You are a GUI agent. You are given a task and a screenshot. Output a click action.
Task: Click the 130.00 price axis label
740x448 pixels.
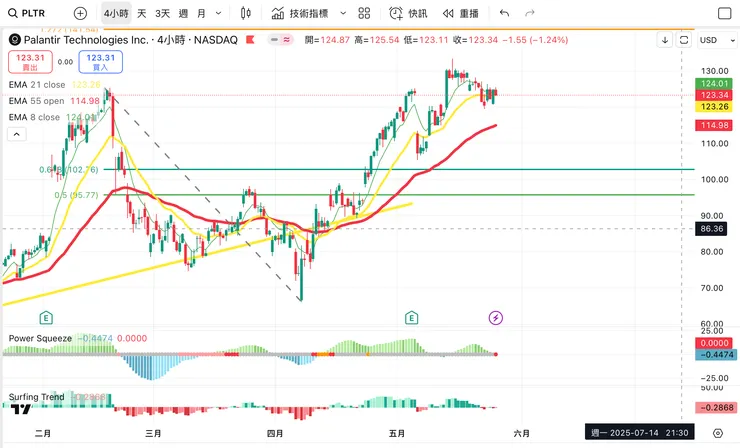tap(714, 71)
